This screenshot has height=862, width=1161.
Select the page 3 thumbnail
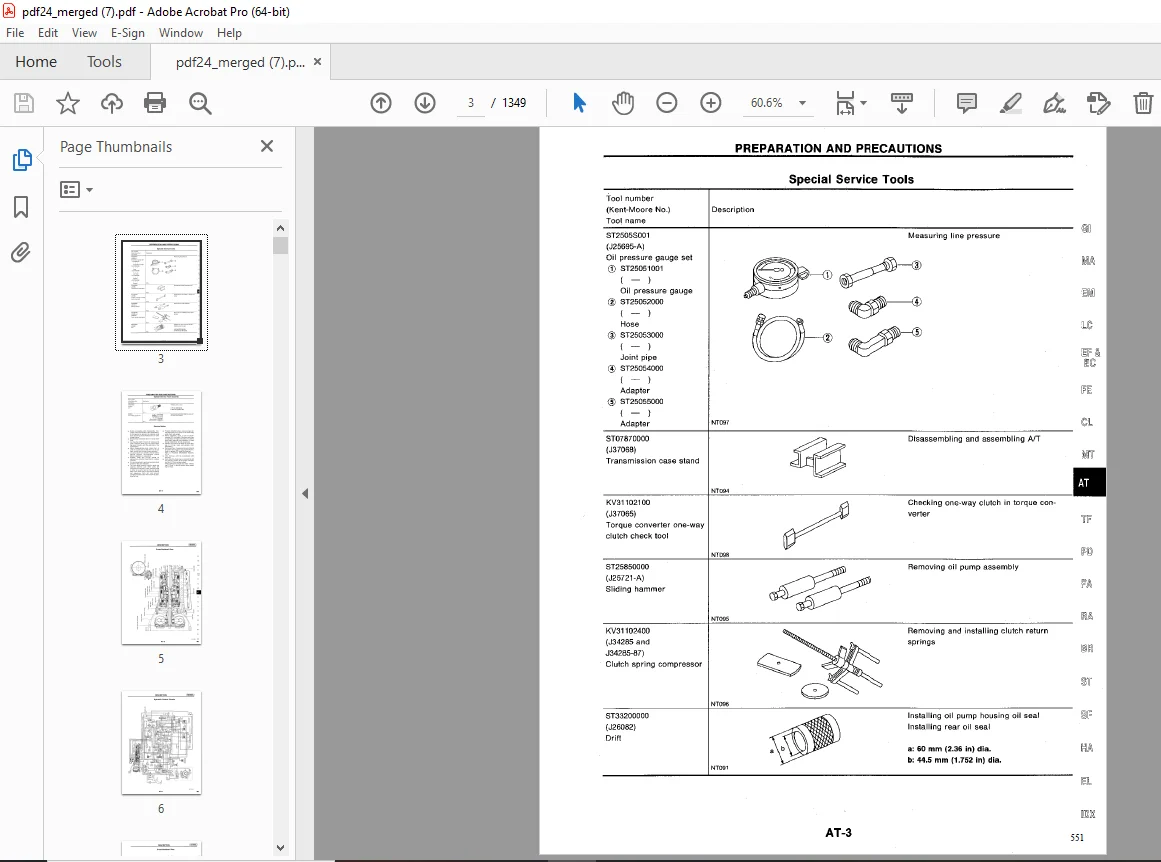click(161, 292)
